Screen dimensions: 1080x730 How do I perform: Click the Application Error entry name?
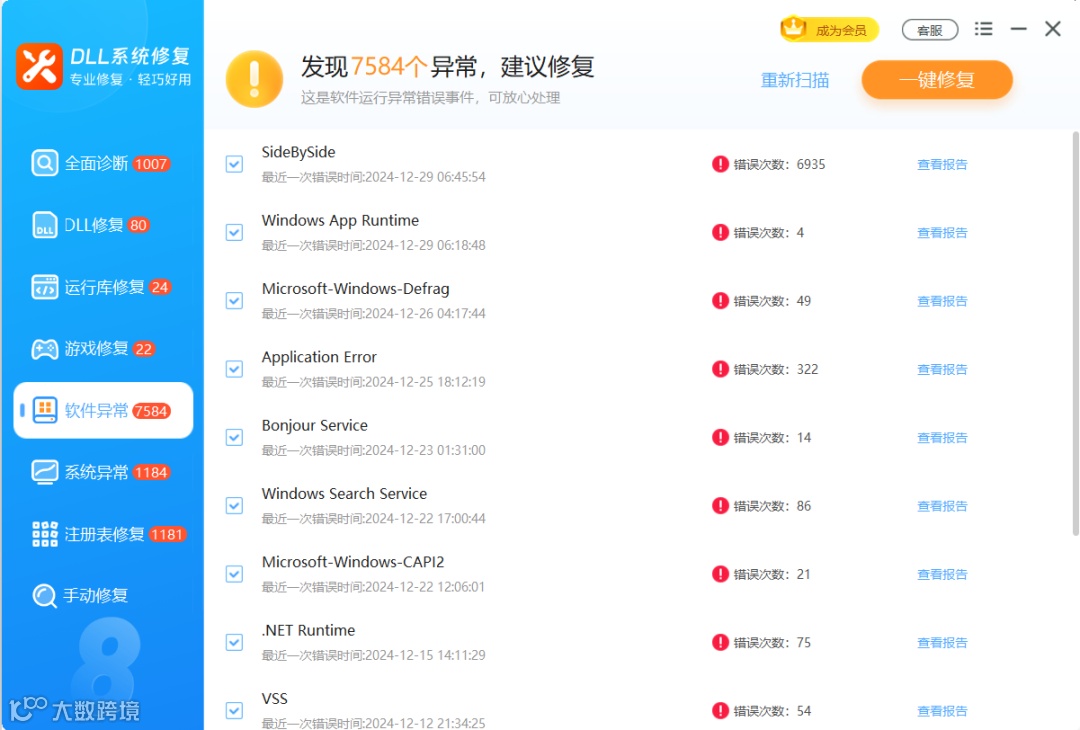tap(319, 357)
